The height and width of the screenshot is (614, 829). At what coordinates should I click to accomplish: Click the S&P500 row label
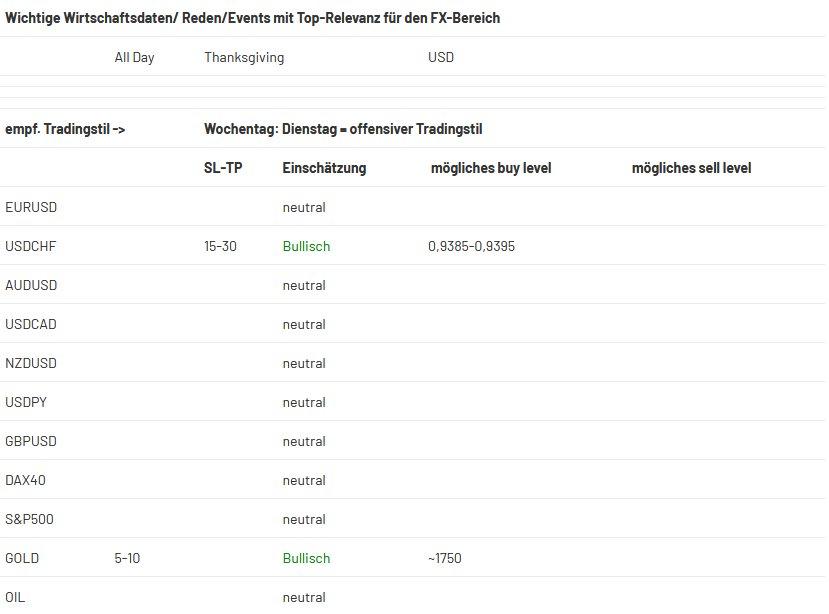pos(29,519)
